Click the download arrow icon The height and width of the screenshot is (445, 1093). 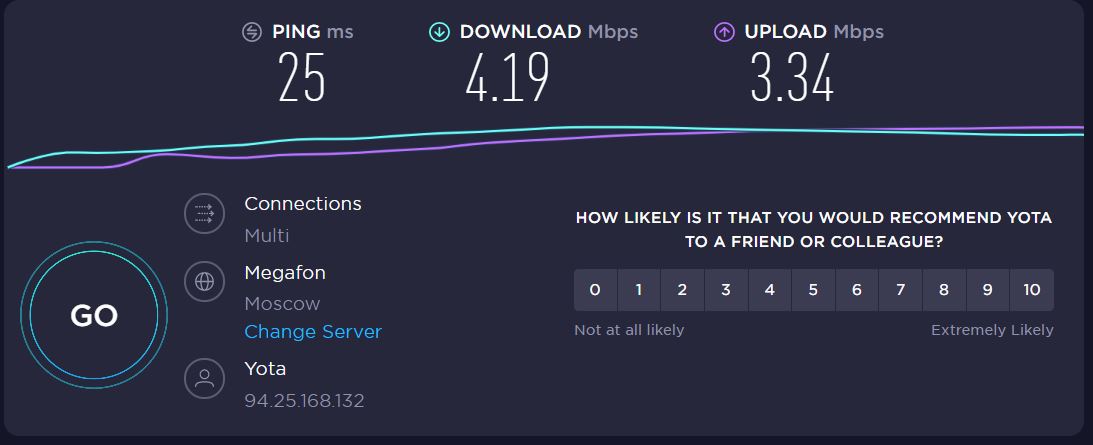click(439, 32)
